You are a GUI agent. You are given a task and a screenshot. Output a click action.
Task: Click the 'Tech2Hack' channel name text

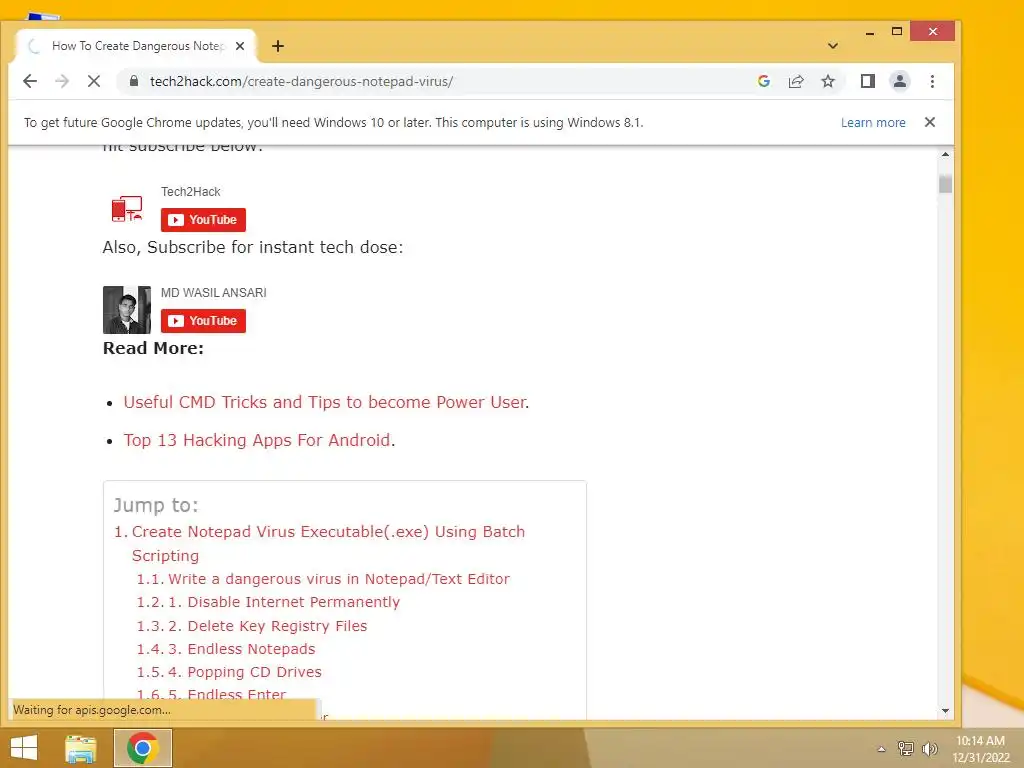(x=191, y=192)
